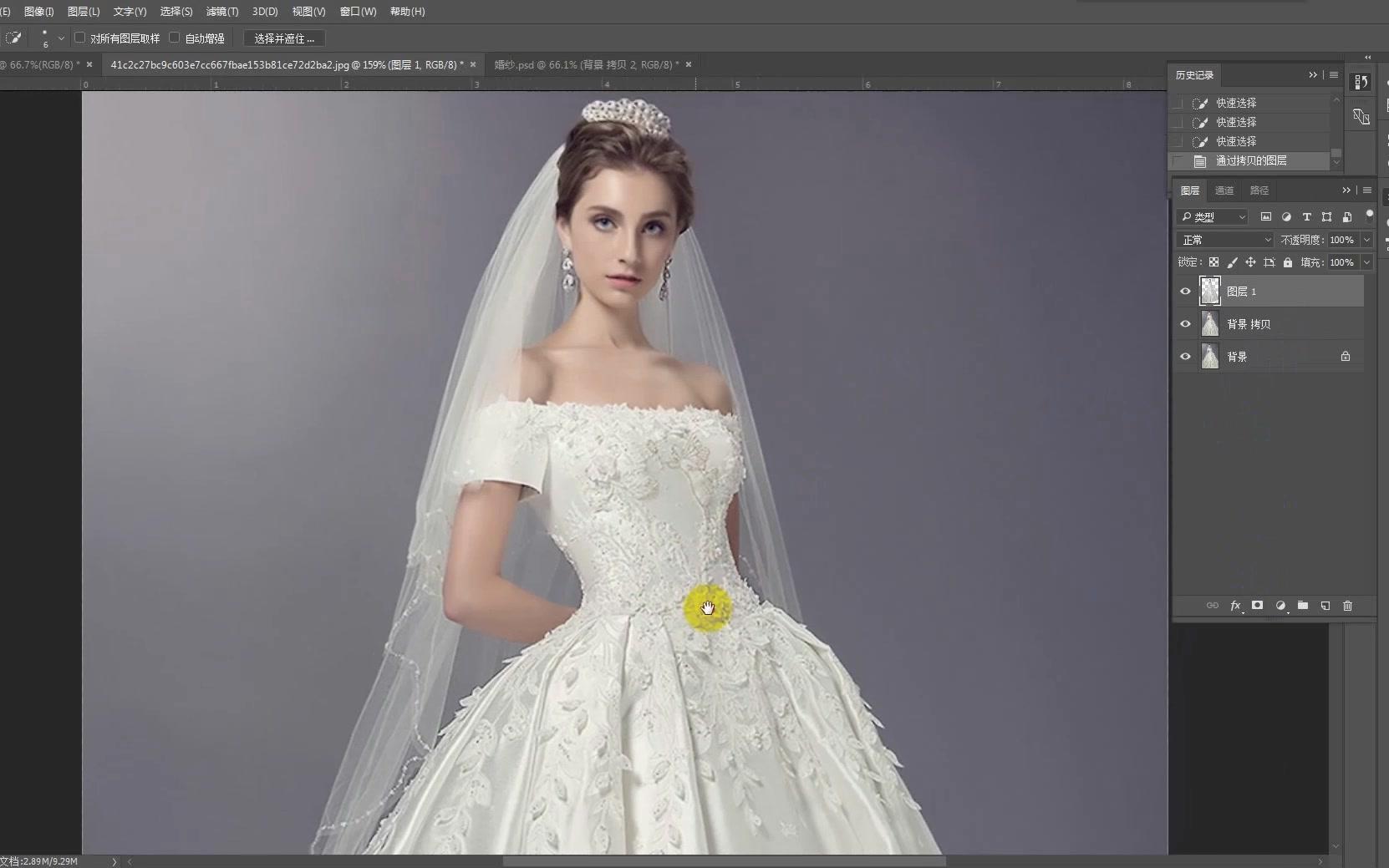Click the 背景 layer lock icon
The height and width of the screenshot is (868, 1389).
click(x=1346, y=357)
